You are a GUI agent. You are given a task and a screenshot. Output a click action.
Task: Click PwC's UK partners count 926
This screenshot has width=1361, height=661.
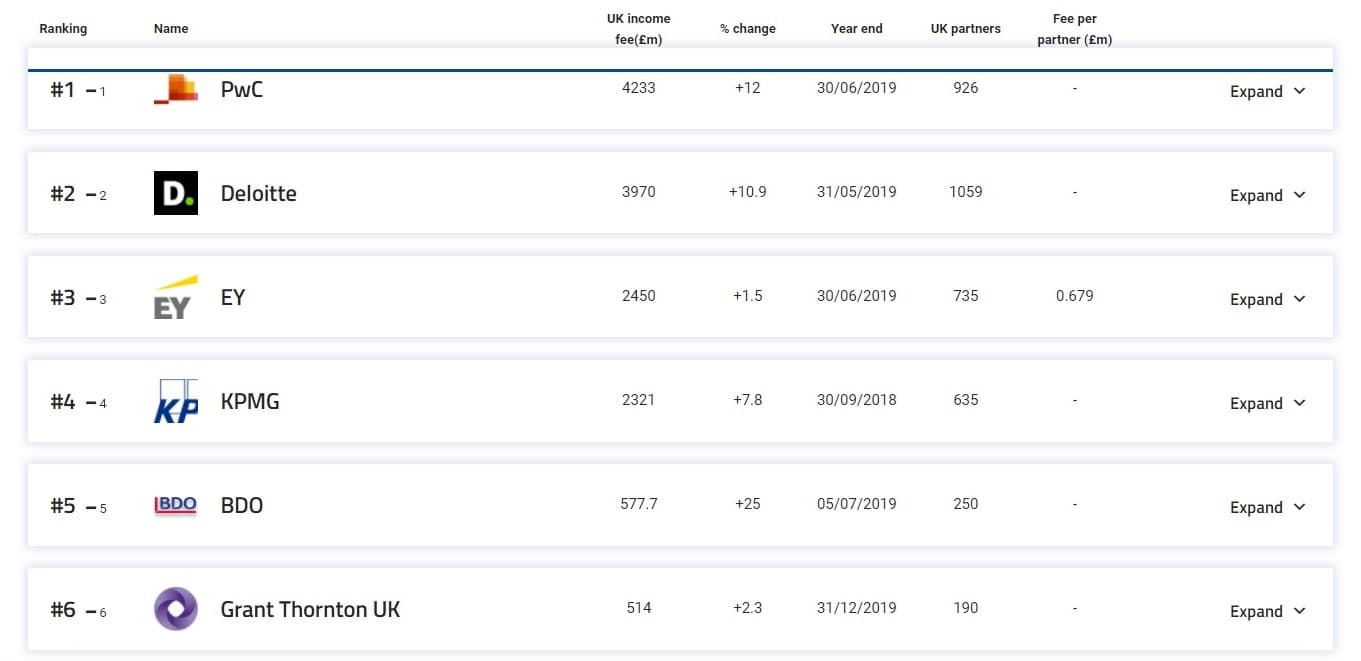click(966, 87)
